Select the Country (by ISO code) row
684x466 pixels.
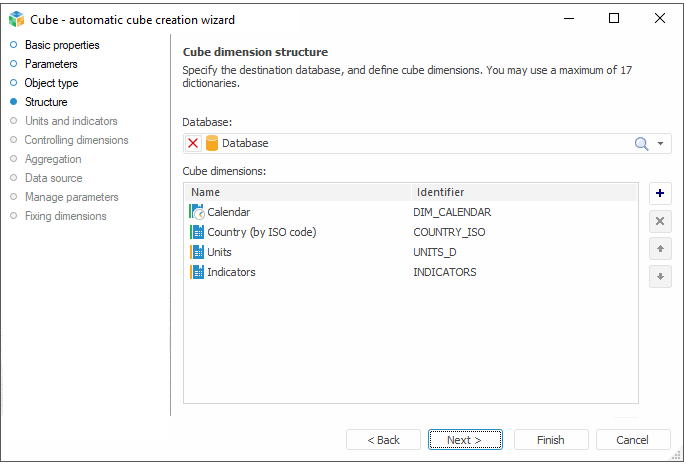point(262,232)
